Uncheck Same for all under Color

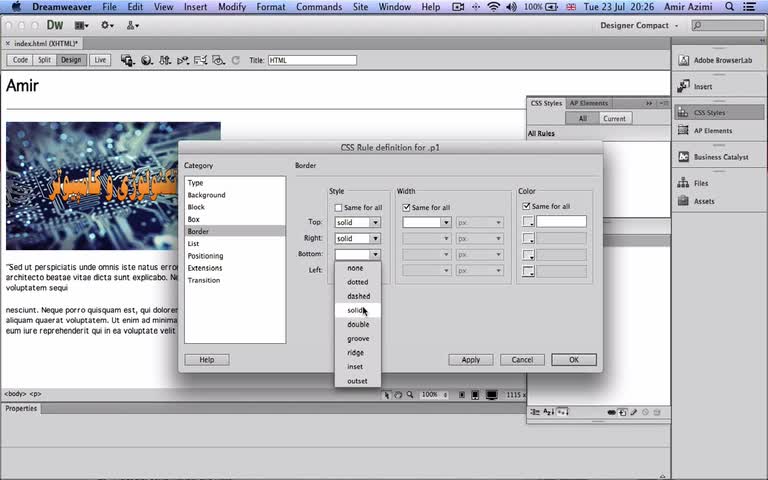coord(526,206)
